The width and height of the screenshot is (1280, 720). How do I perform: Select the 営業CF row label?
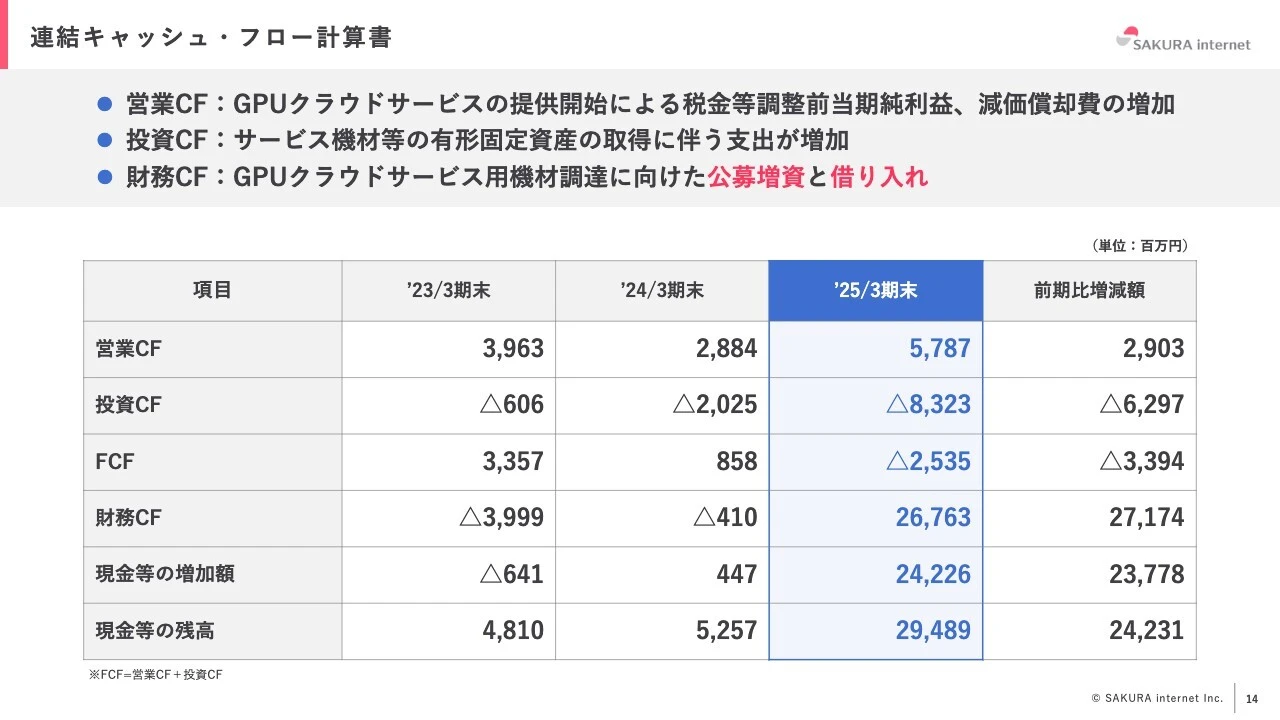(128, 349)
